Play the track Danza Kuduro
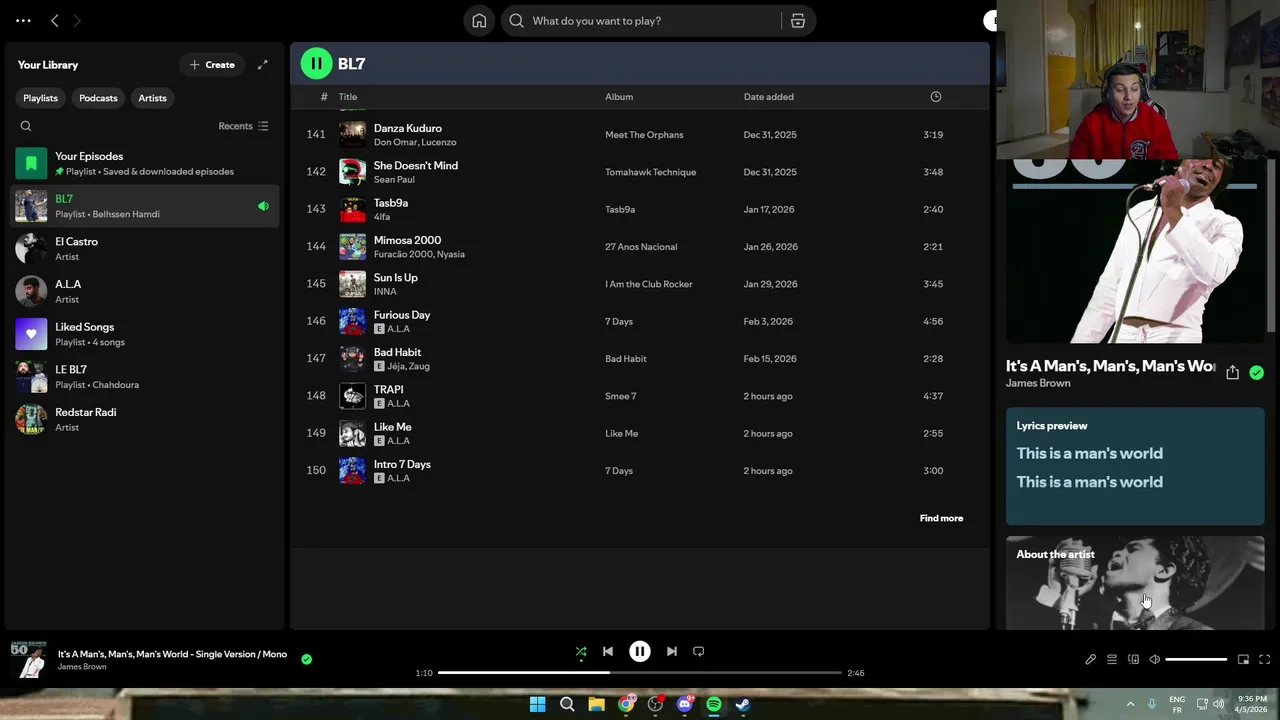The height and width of the screenshot is (720, 1280). point(407,128)
